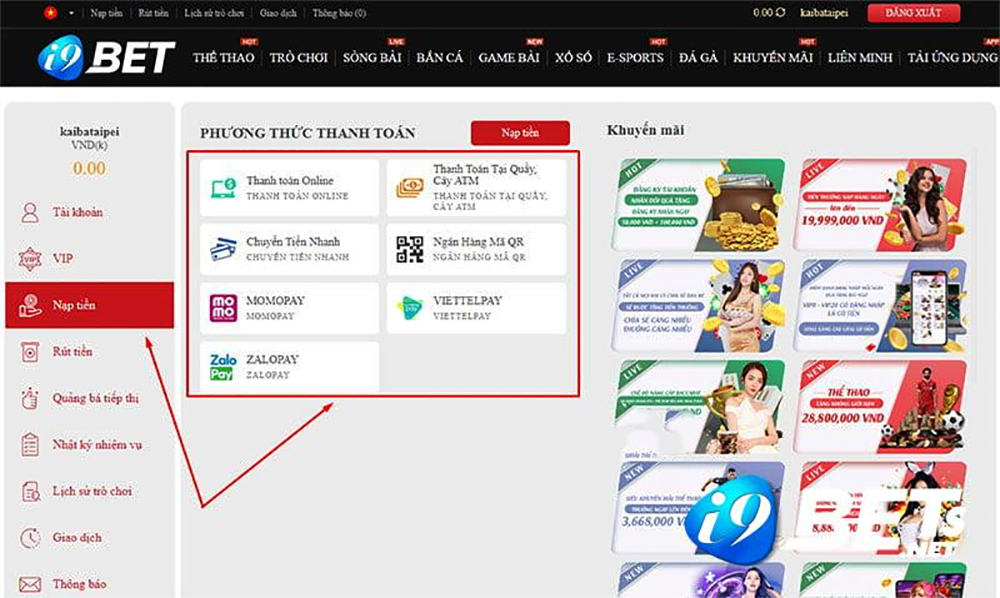Click the ATM cash icon for Thanh Toán Tại Quầy
The height and width of the screenshot is (598, 1000).
[x=409, y=188]
